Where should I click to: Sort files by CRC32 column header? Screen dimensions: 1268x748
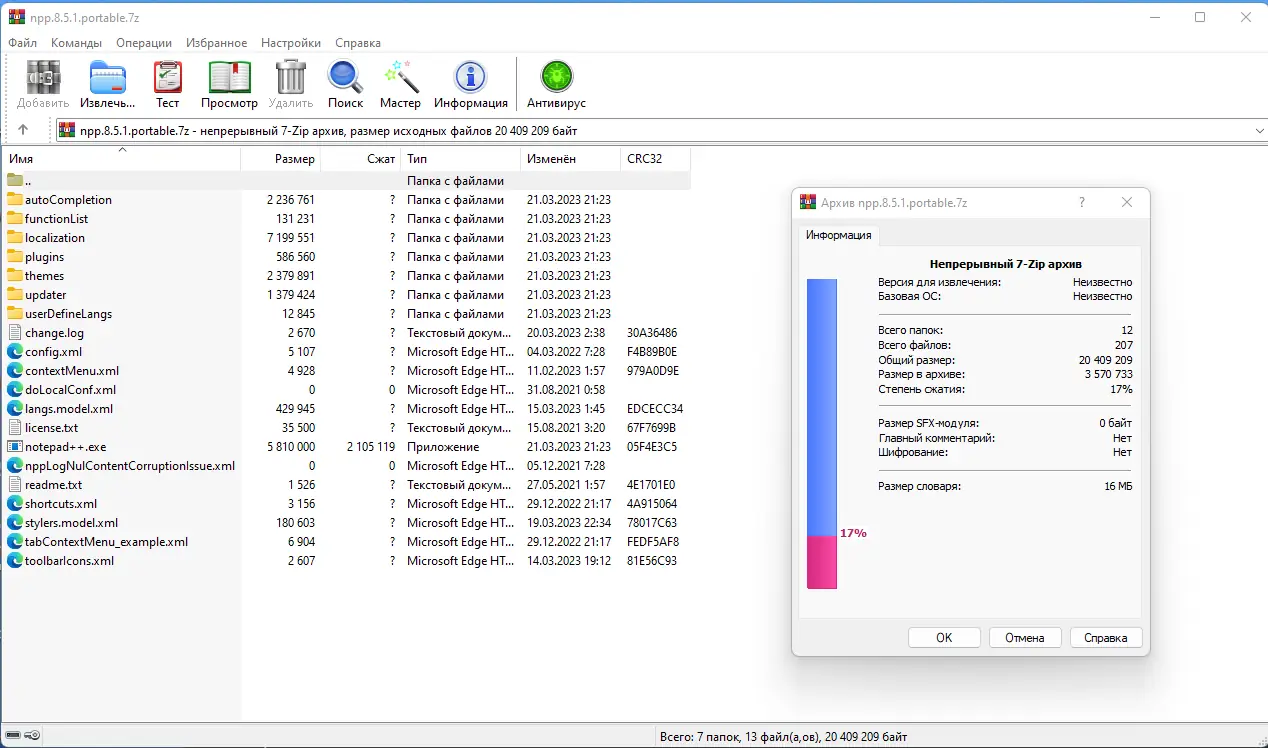point(656,159)
